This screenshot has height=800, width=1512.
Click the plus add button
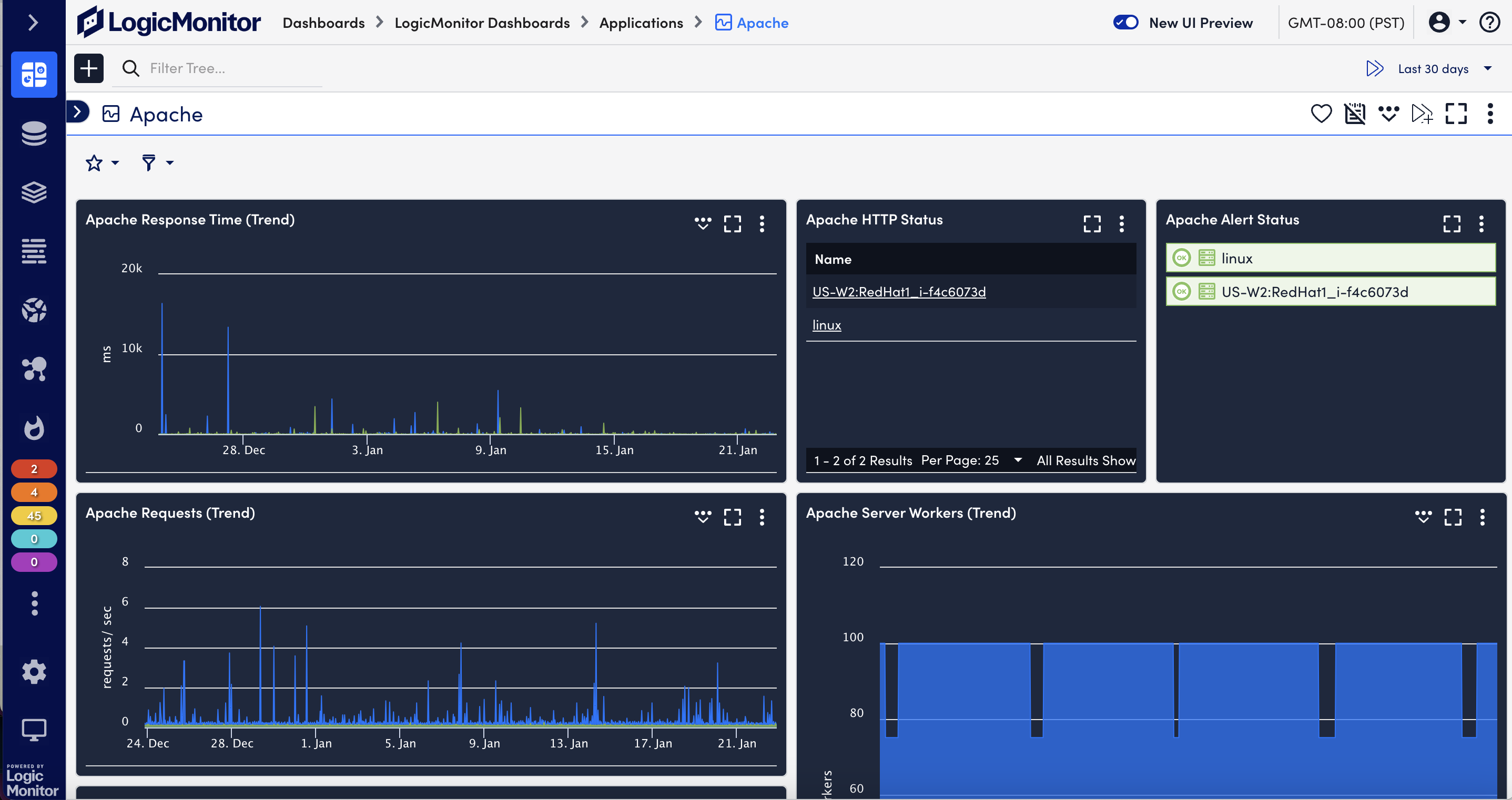pyautogui.click(x=89, y=69)
